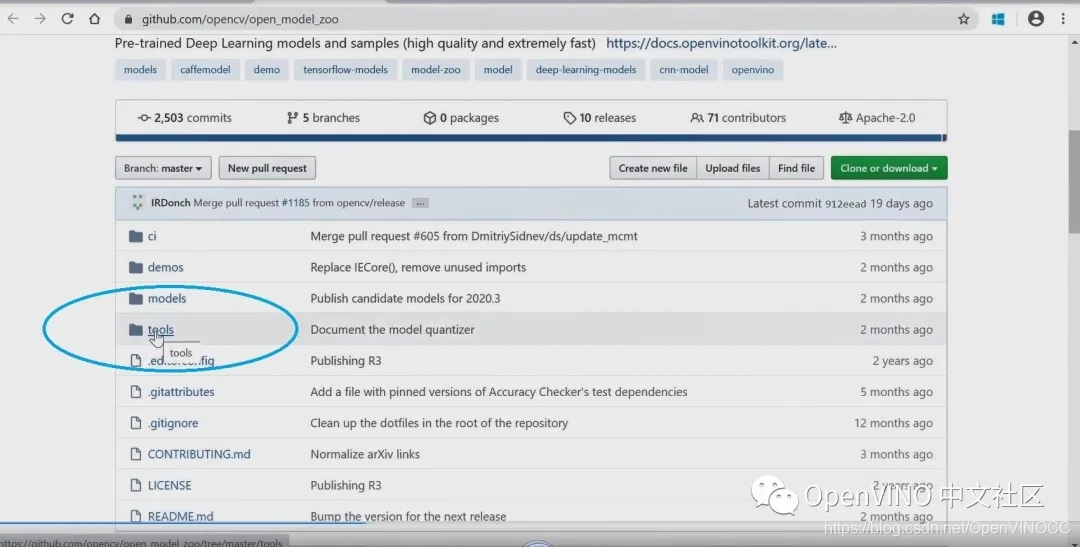Click the Windows extension icon in toolbar
Image resolution: width=1080 pixels, height=547 pixels.
click(997, 19)
